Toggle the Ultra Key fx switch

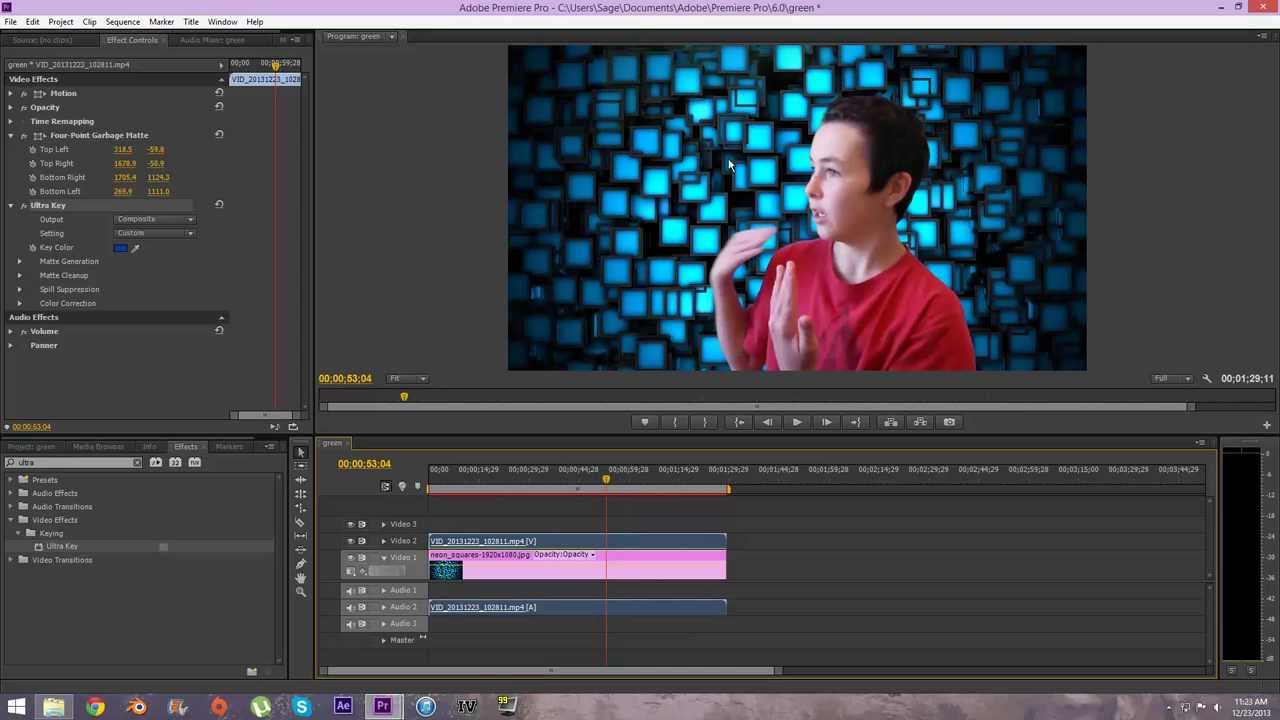[24, 205]
